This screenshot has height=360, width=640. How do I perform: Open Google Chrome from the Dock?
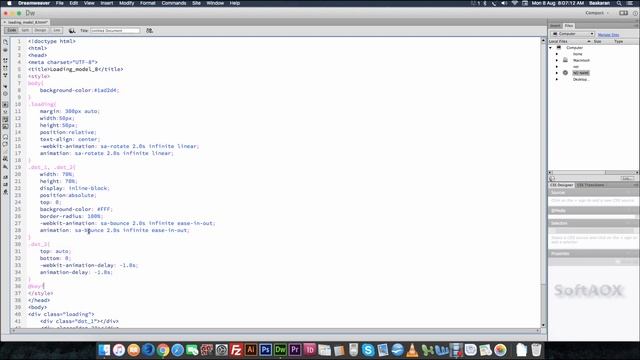pos(163,350)
